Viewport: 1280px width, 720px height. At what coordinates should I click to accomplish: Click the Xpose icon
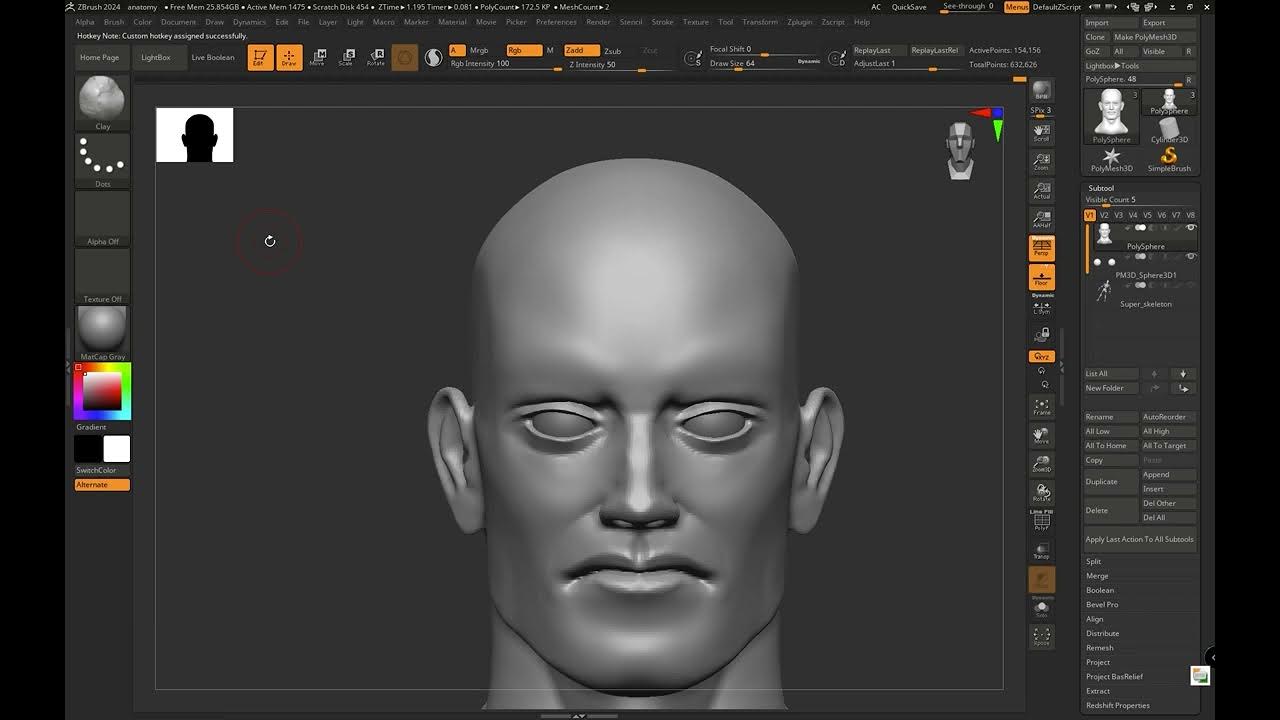coord(1042,636)
